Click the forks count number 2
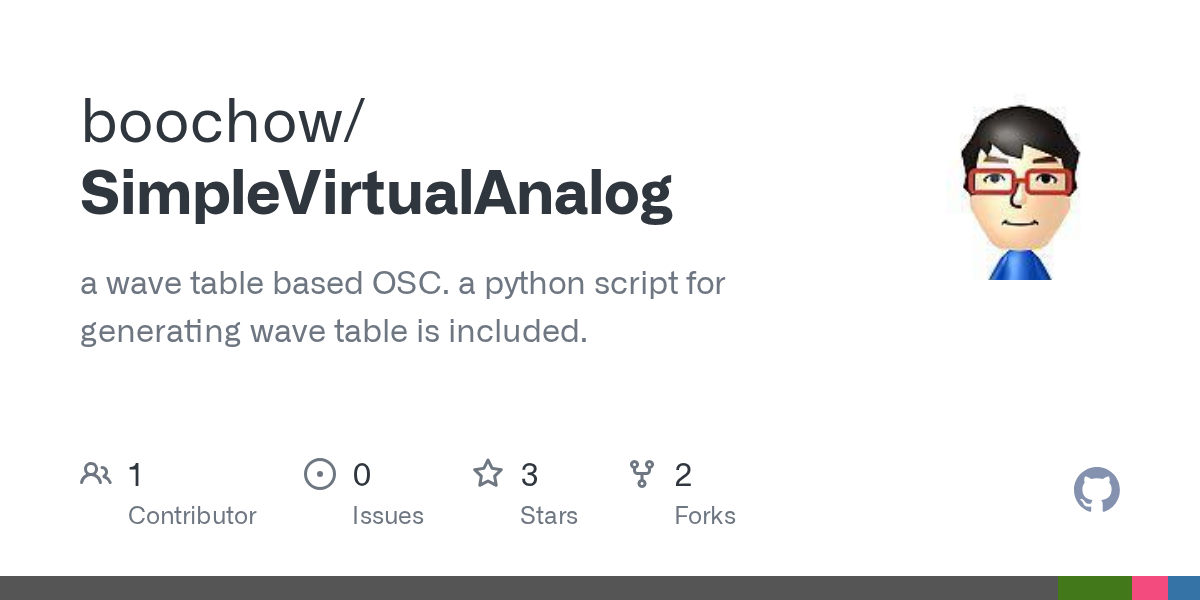The width and height of the screenshot is (1200, 600). point(683,475)
